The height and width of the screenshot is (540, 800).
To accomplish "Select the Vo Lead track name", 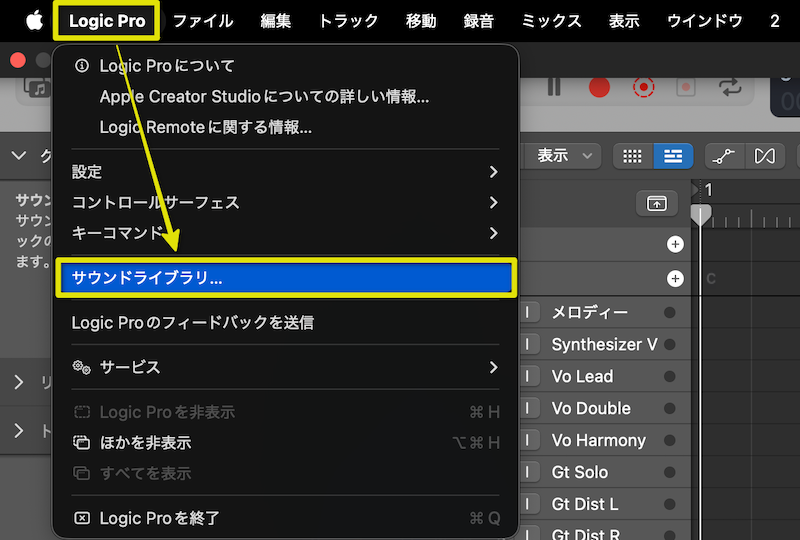I will pyautogui.click(x=582, y=377).
